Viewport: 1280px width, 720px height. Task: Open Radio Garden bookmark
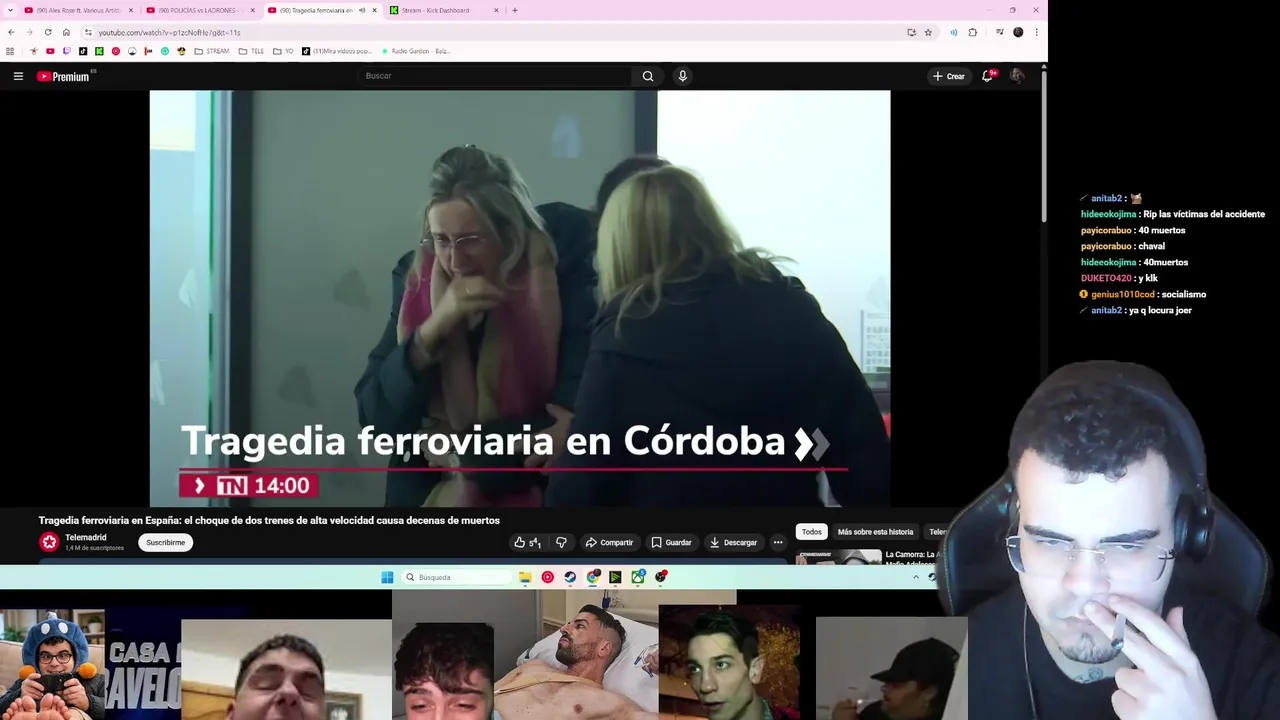click(x=416, y=51)
